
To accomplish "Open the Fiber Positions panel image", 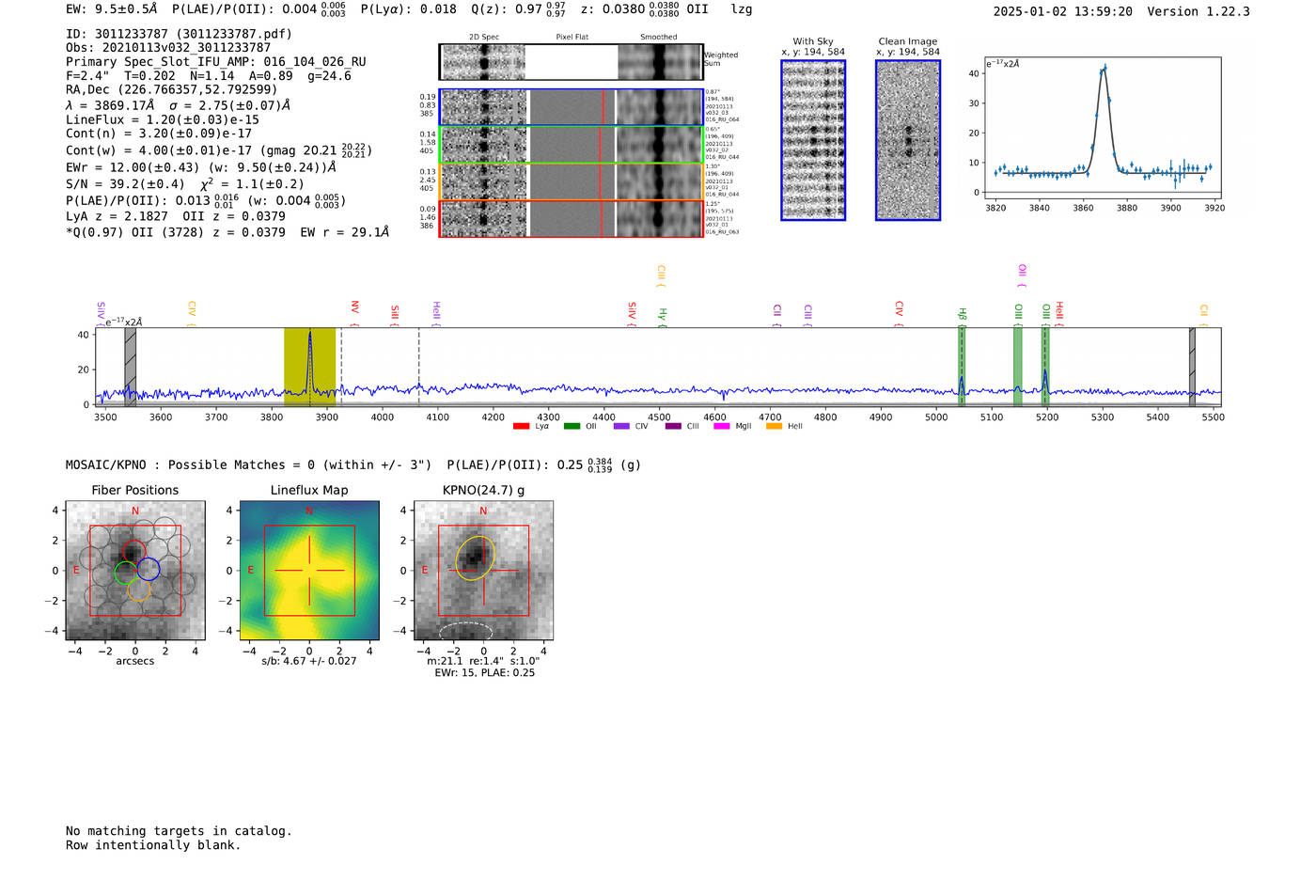I will [135, 571].
